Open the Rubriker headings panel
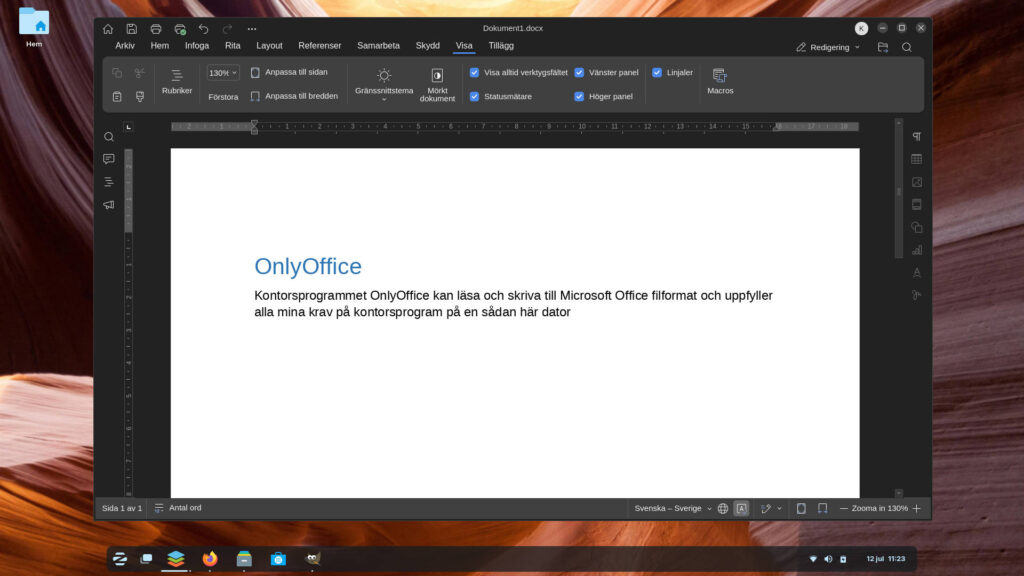This screenshot has height=576, width=1024. point(176,76)
